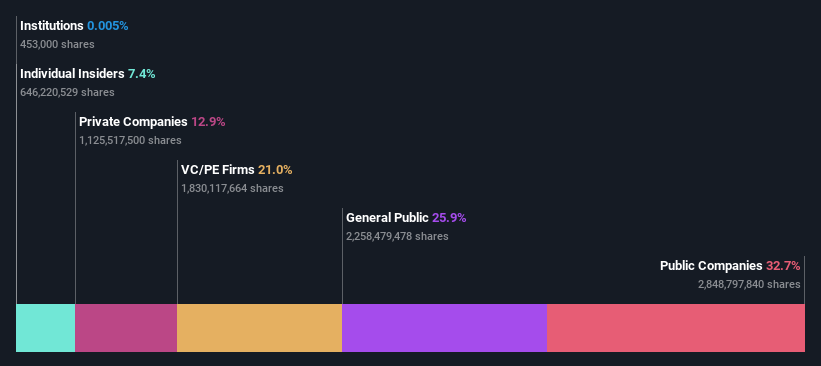Screen dimensions: 821x366
Task: Select the General Public label
Action: coord(387,218)
